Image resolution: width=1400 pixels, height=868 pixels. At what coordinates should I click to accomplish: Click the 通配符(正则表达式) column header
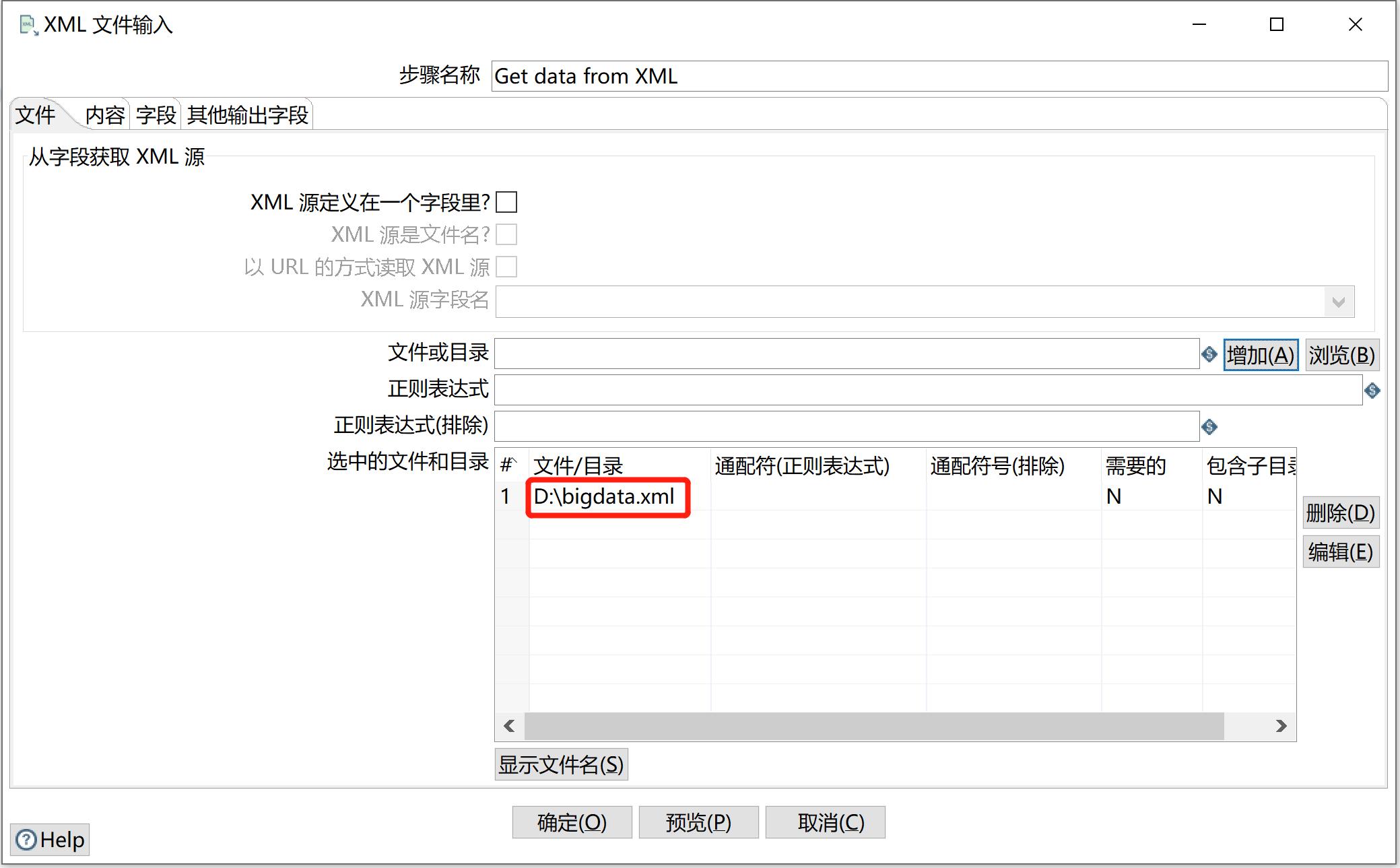[818, 465]
